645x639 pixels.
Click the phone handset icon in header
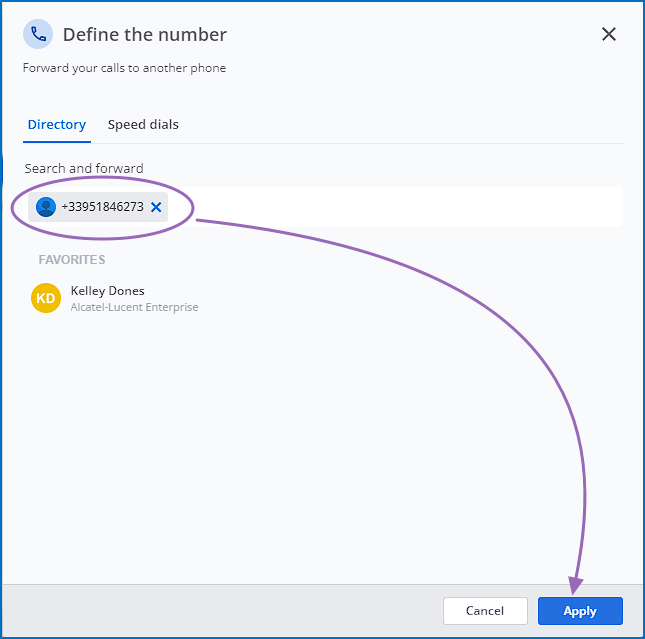(38, 34)
